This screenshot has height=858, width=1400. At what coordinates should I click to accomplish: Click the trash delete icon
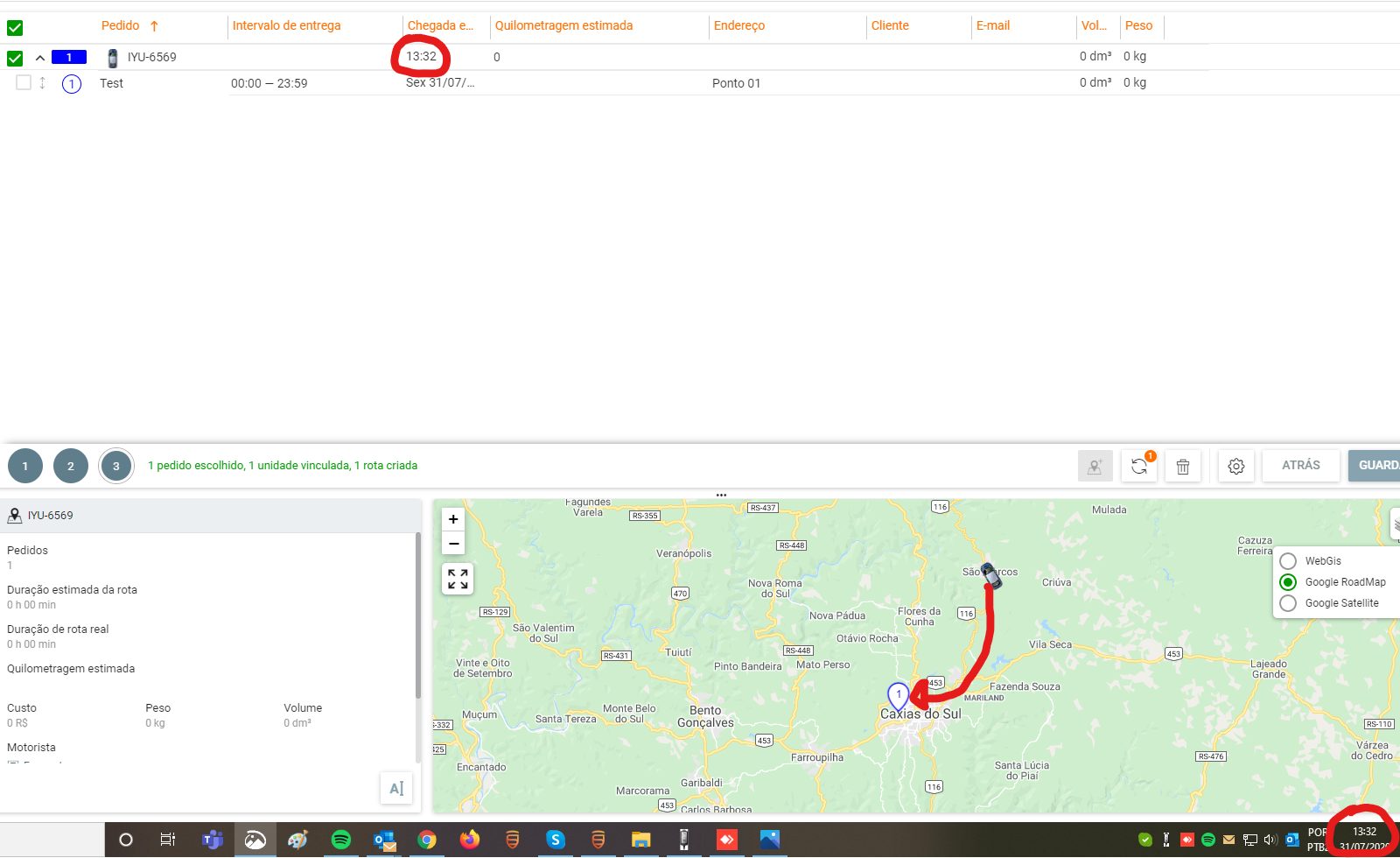point(1183,467)
